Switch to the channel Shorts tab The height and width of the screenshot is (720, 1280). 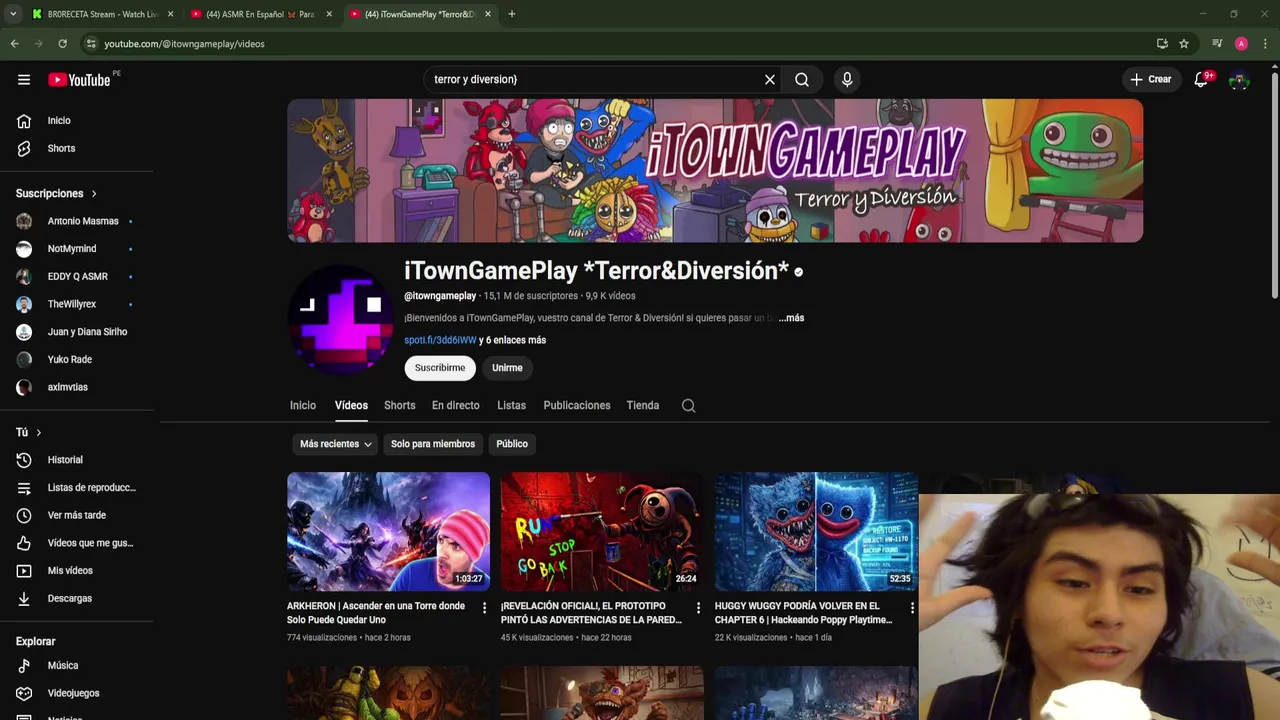point(399,406)
